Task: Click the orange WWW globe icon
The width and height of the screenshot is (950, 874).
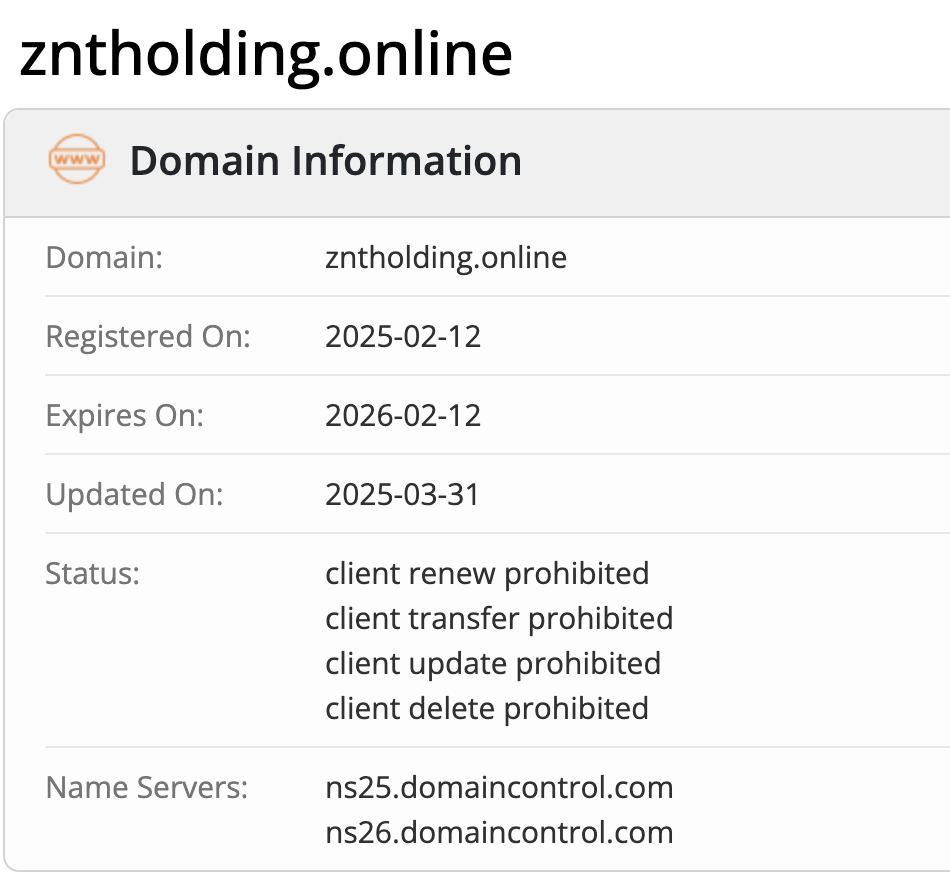Action: 77,160
